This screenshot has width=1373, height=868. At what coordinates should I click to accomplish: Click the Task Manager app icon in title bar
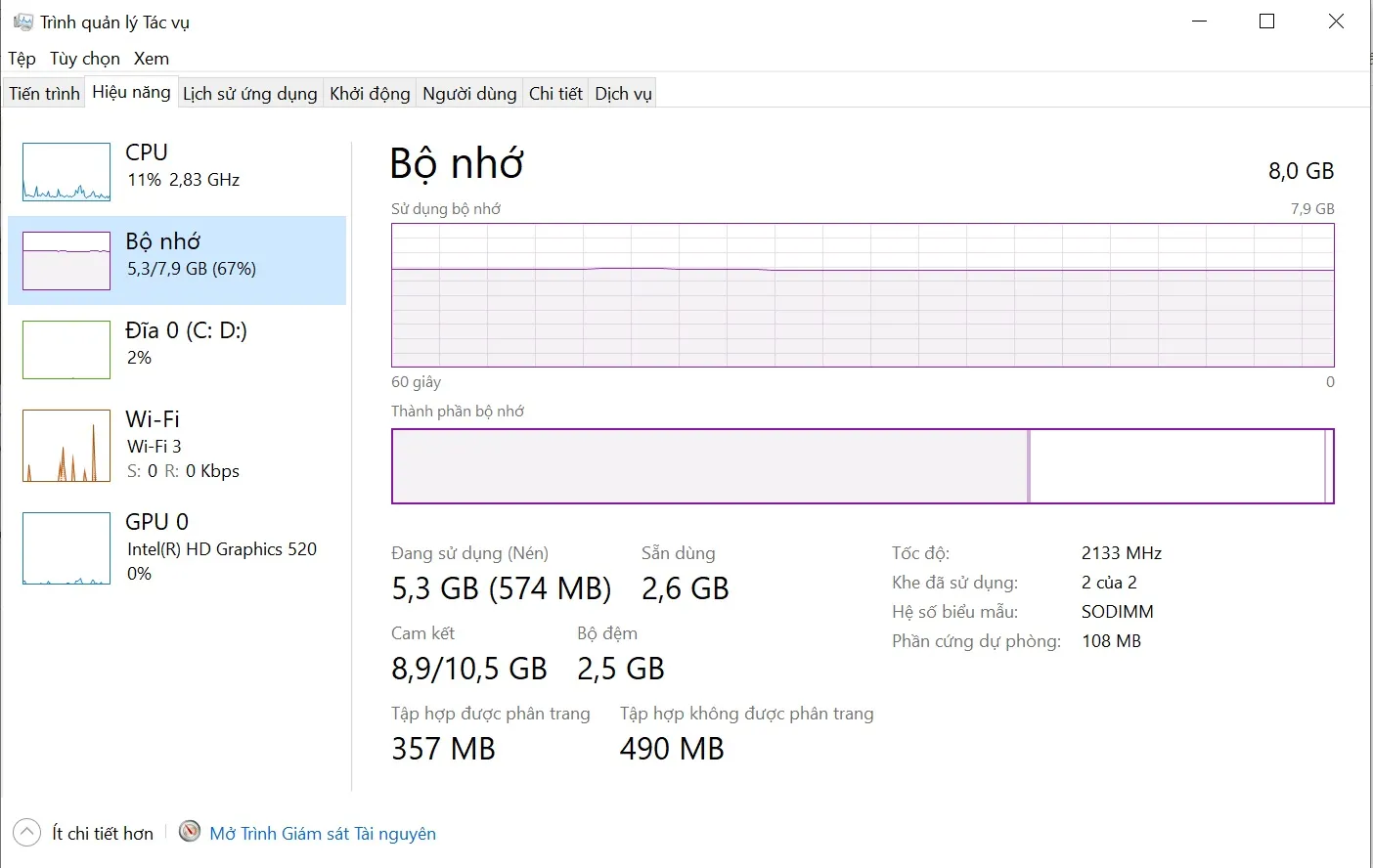tap(23, 22)
